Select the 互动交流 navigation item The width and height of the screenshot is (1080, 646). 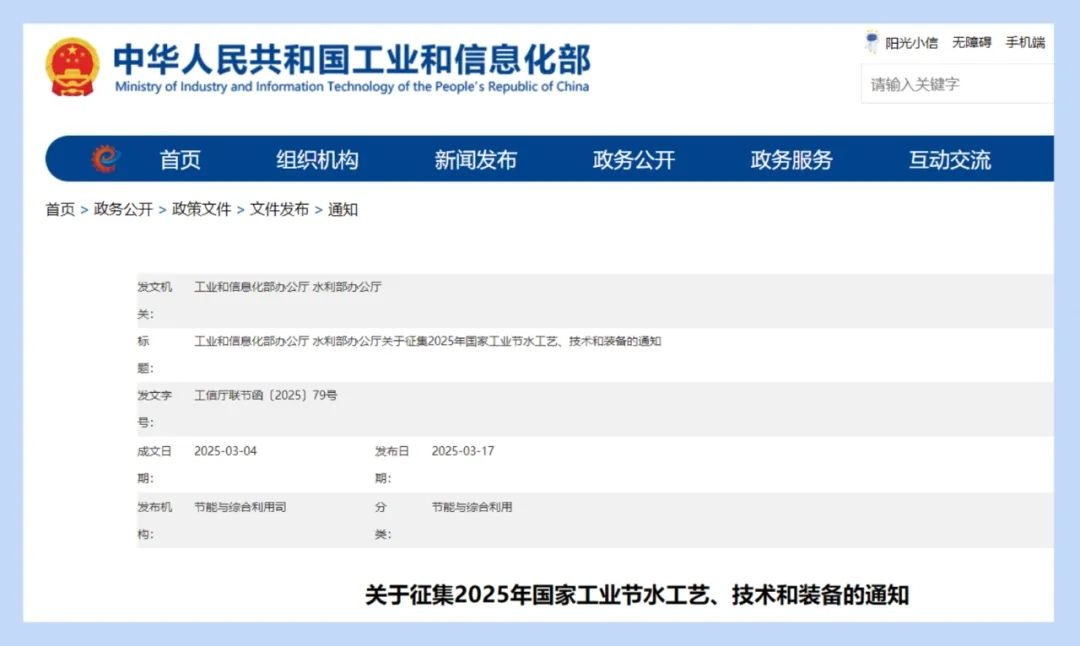coord(949,160)
